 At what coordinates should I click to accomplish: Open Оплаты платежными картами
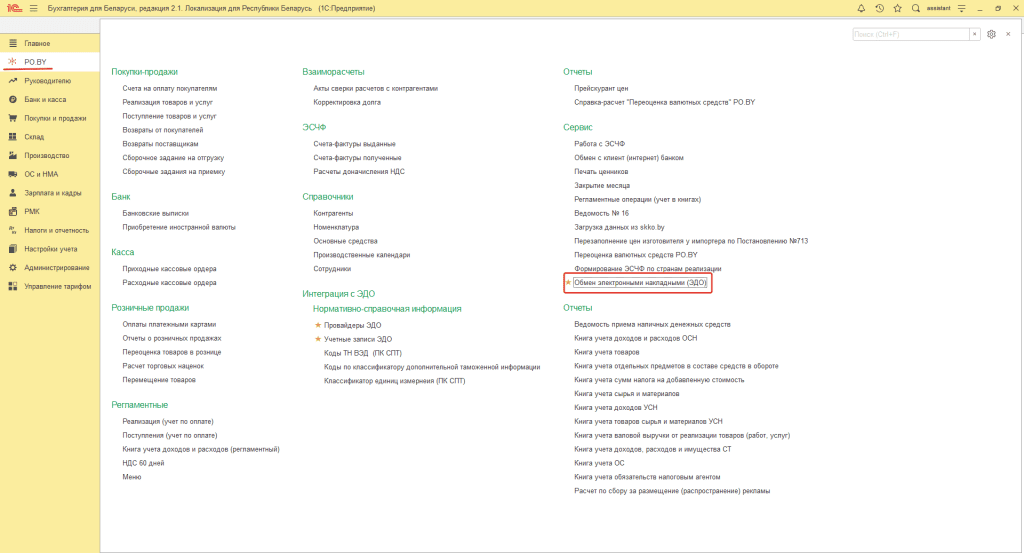pyautogui.click(x=169, y=324)
